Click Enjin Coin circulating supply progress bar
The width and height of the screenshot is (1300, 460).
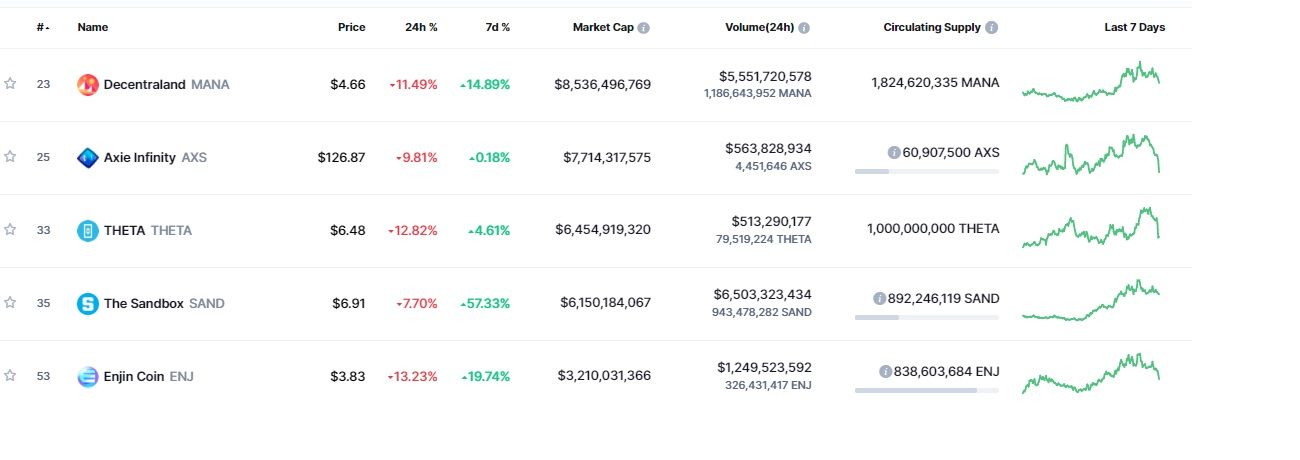[x=927, y=390]
